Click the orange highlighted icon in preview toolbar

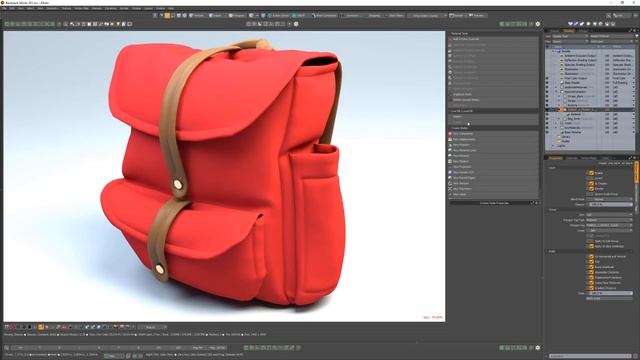pos(41,327)
